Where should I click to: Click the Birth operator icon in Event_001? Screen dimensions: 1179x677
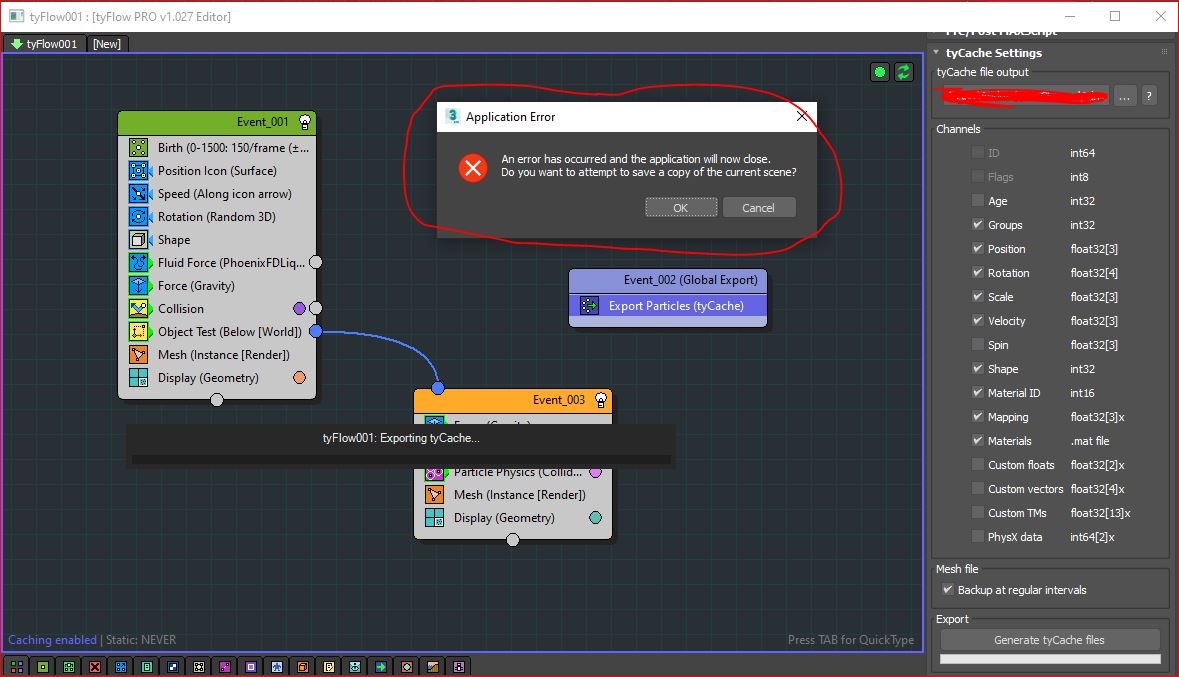click(139, 148)
